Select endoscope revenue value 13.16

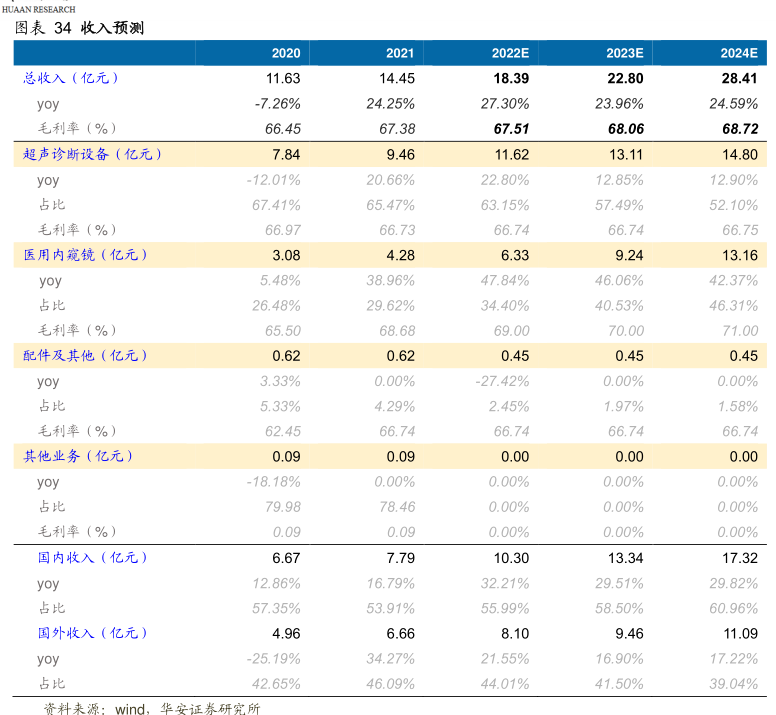[x=740, y=255]
